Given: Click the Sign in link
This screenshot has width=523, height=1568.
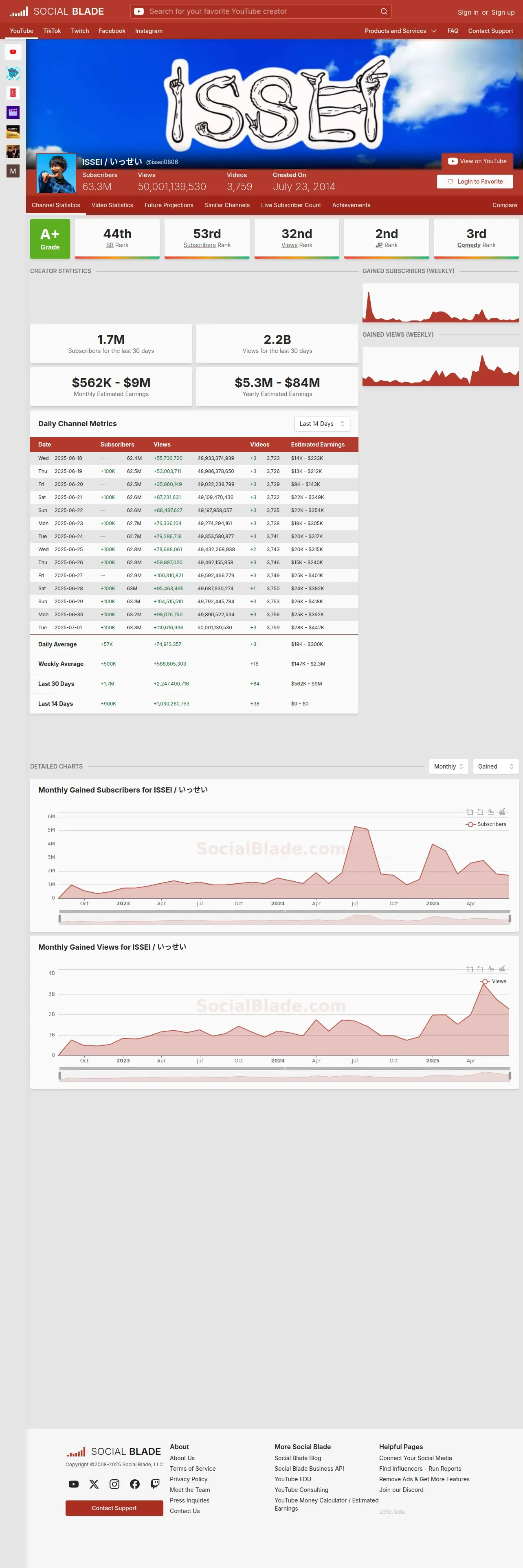Looking at the screenshot, I should coord(468,12).
